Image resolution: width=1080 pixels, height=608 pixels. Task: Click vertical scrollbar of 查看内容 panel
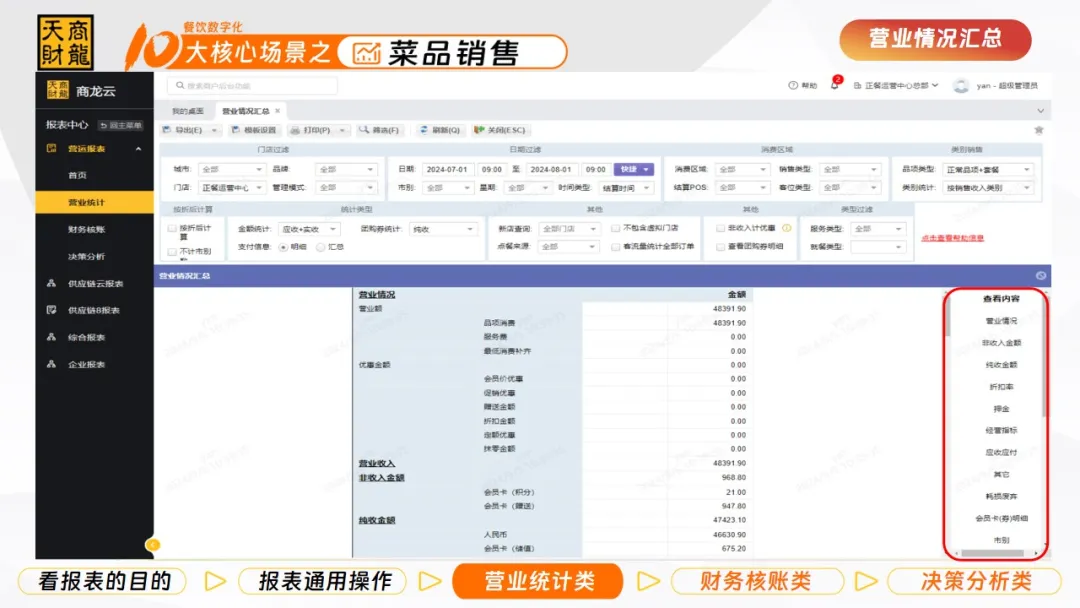(x=1043, y=358)
